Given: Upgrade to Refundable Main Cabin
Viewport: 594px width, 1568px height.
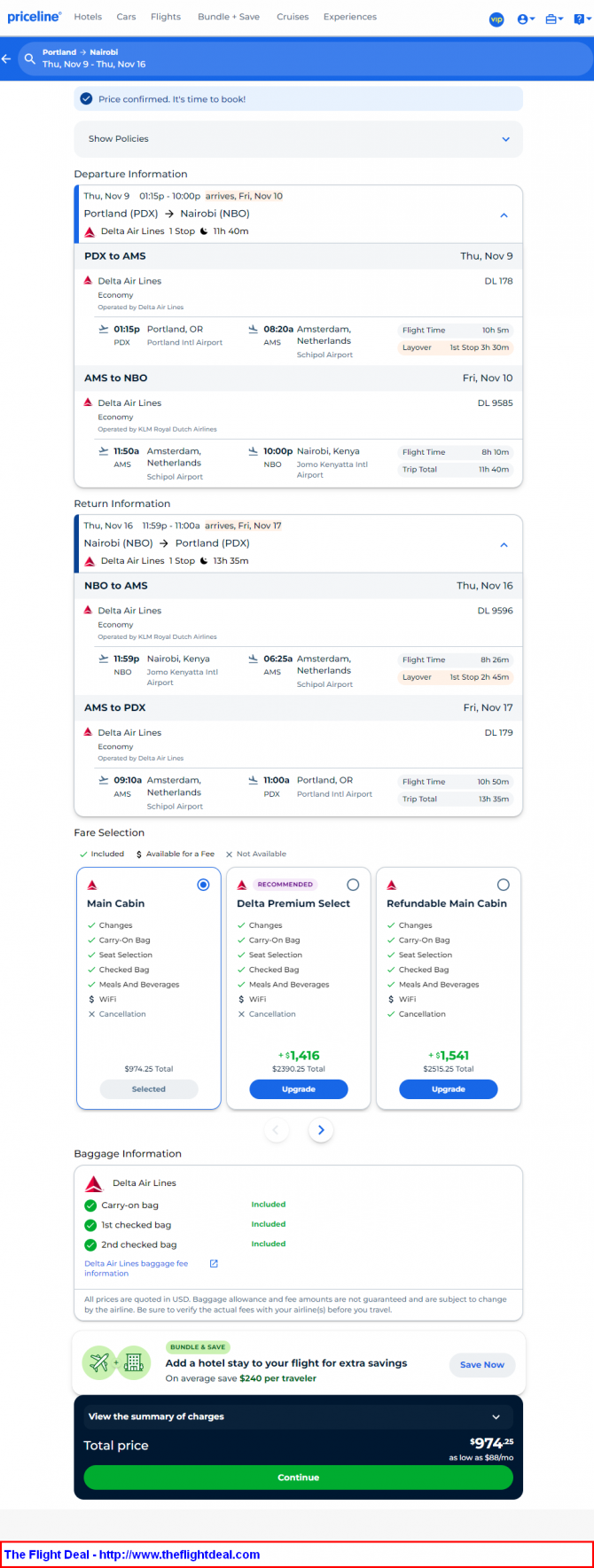Looking at the screenshot, I should coord(449,1089).
